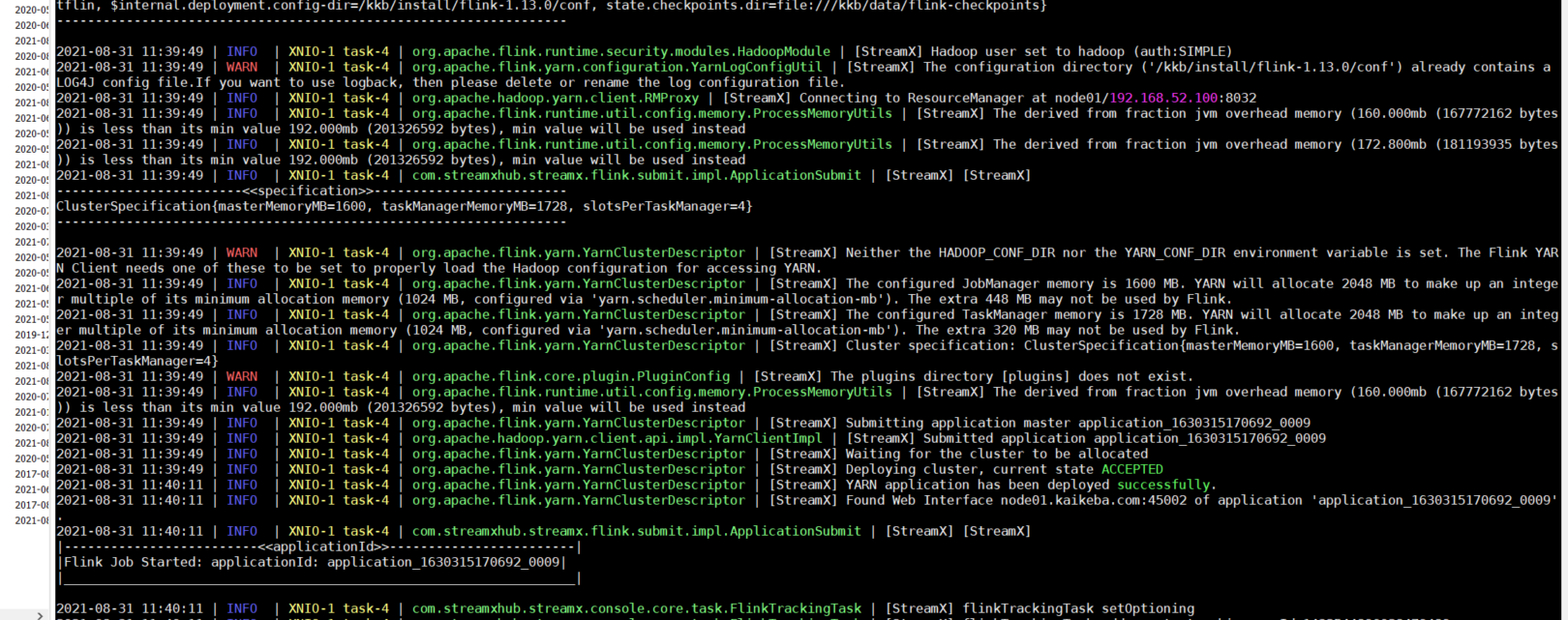Click the green "successfully." word

click(x=1167, y=485)
